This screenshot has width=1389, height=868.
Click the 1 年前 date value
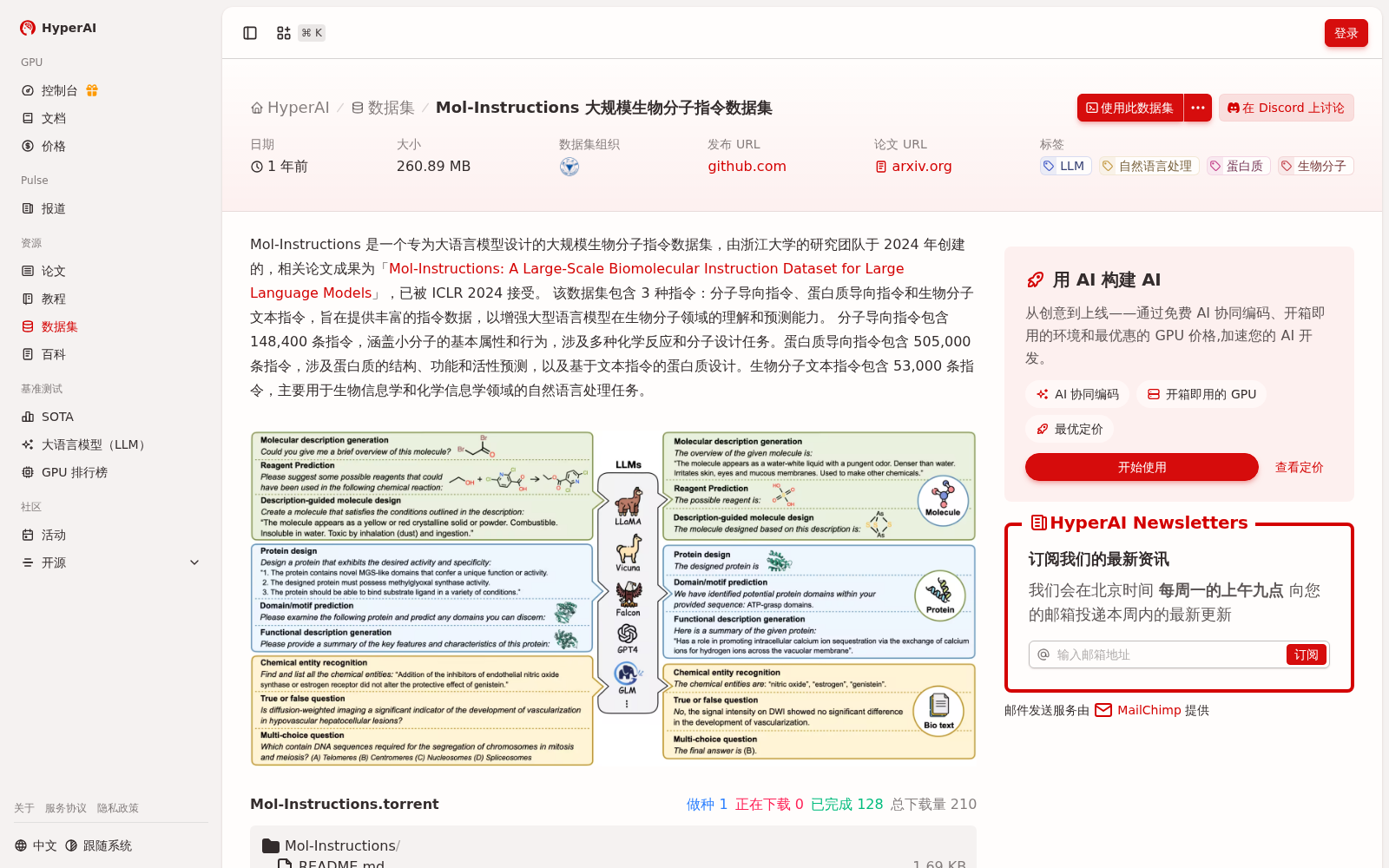pos(280,167)
